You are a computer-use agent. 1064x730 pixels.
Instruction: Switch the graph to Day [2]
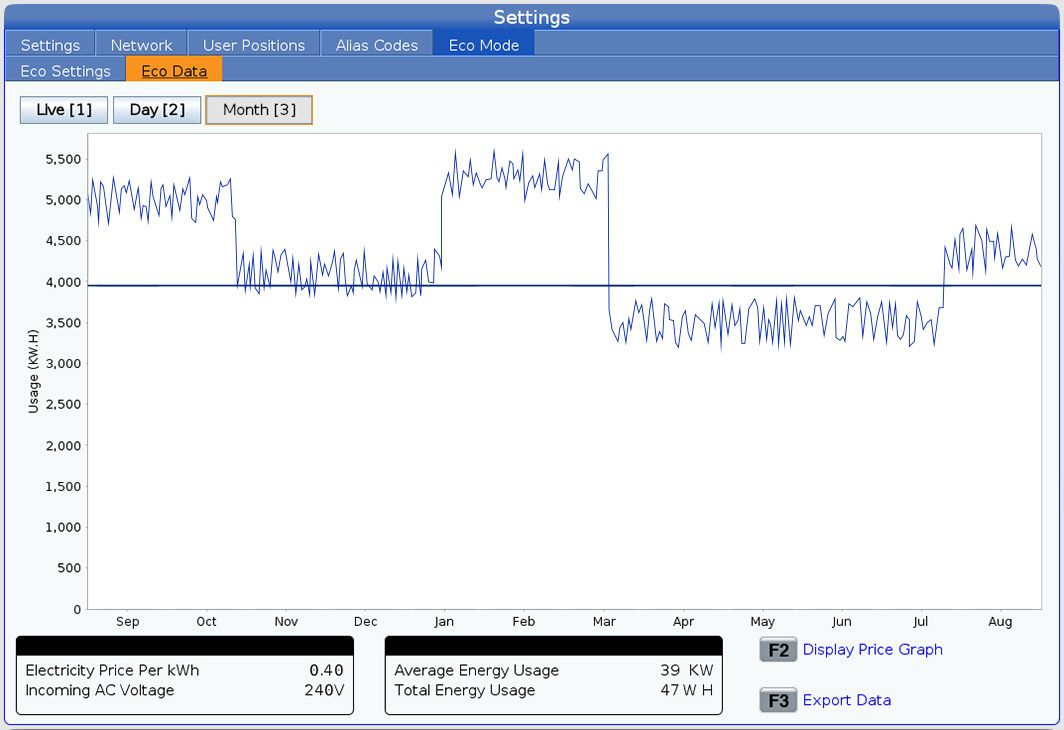coord(157,110)
